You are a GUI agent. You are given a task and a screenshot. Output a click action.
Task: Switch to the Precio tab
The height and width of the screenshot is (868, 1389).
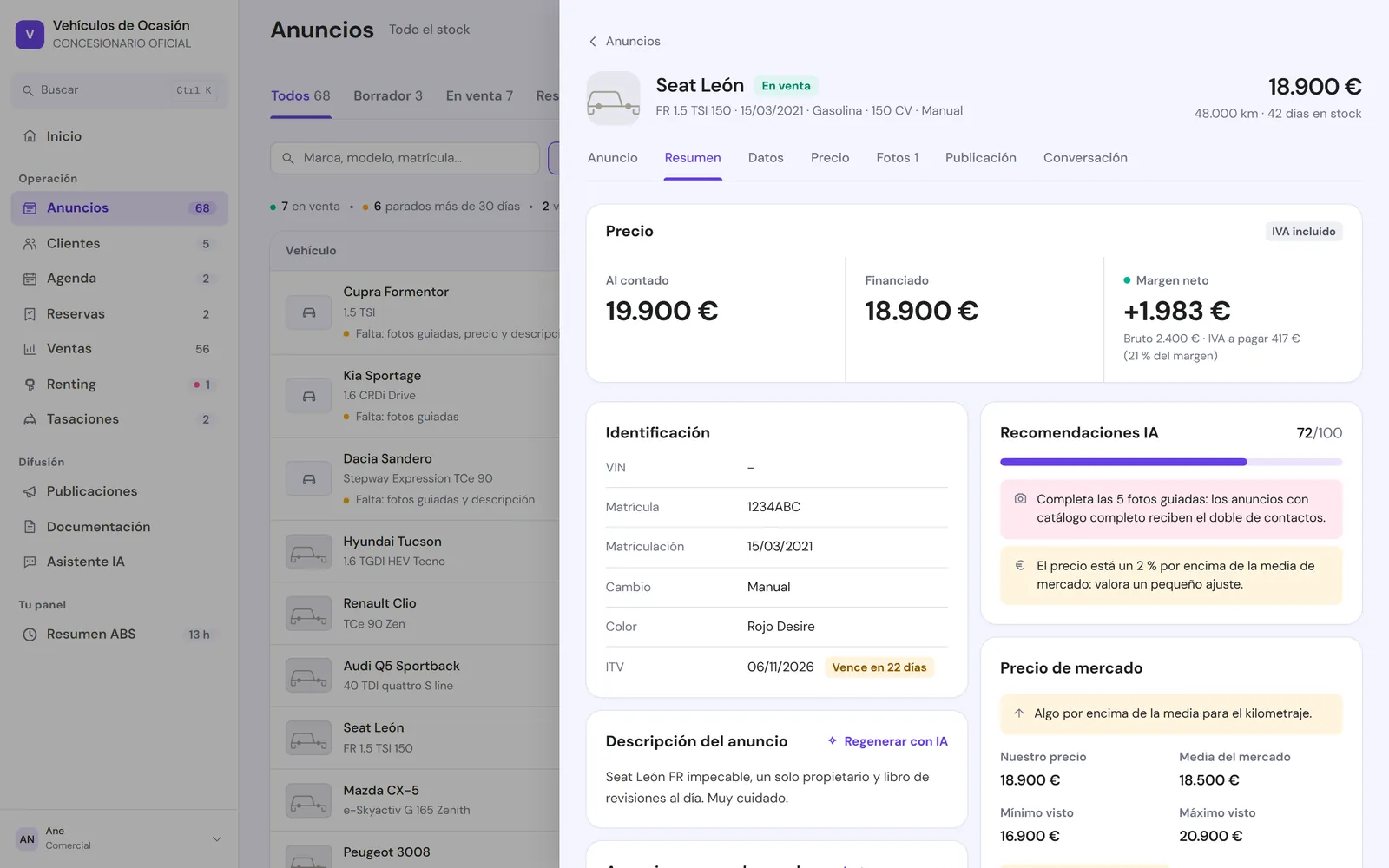pos(830,158)
